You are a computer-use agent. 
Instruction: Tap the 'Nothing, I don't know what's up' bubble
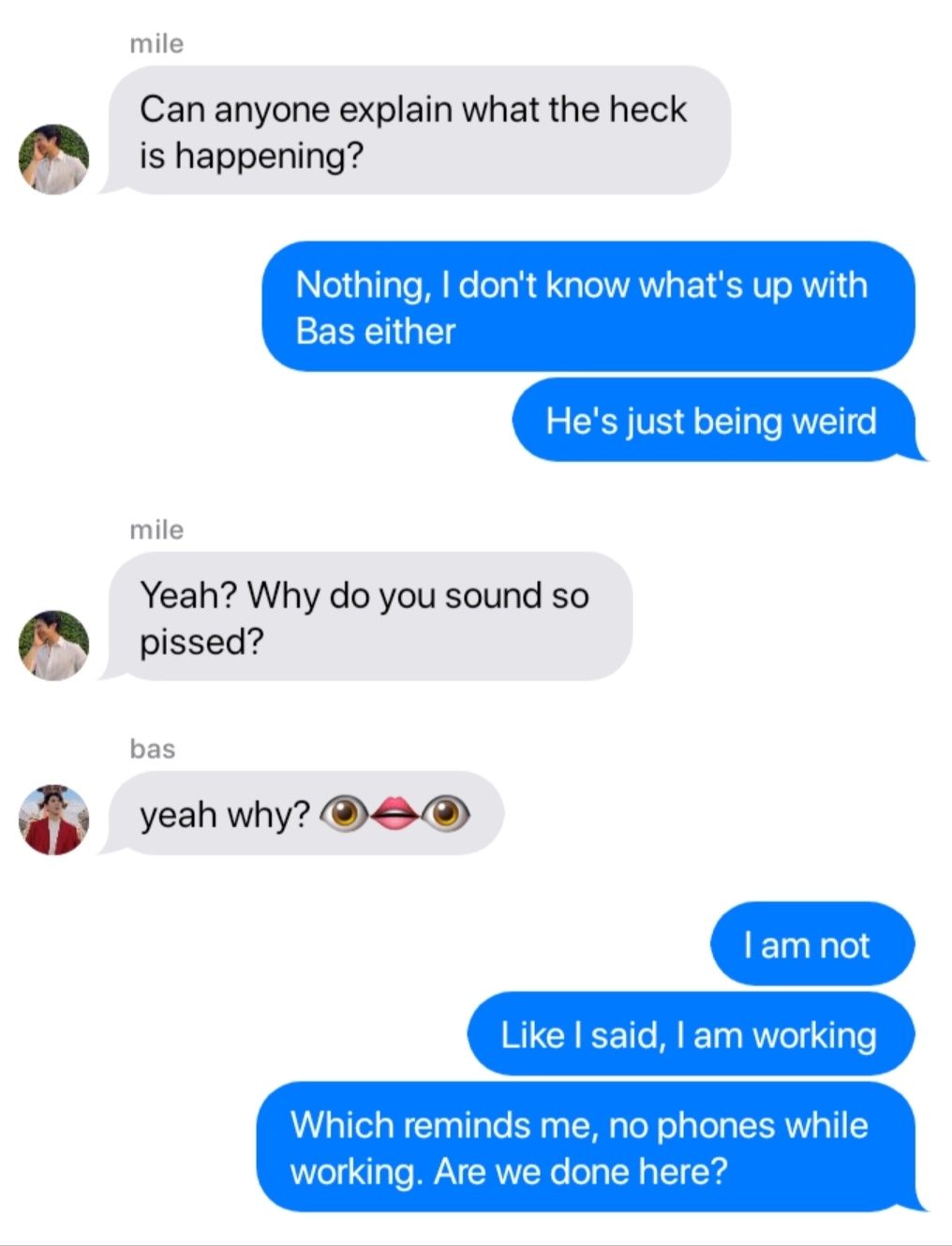(x=588, y=306)
